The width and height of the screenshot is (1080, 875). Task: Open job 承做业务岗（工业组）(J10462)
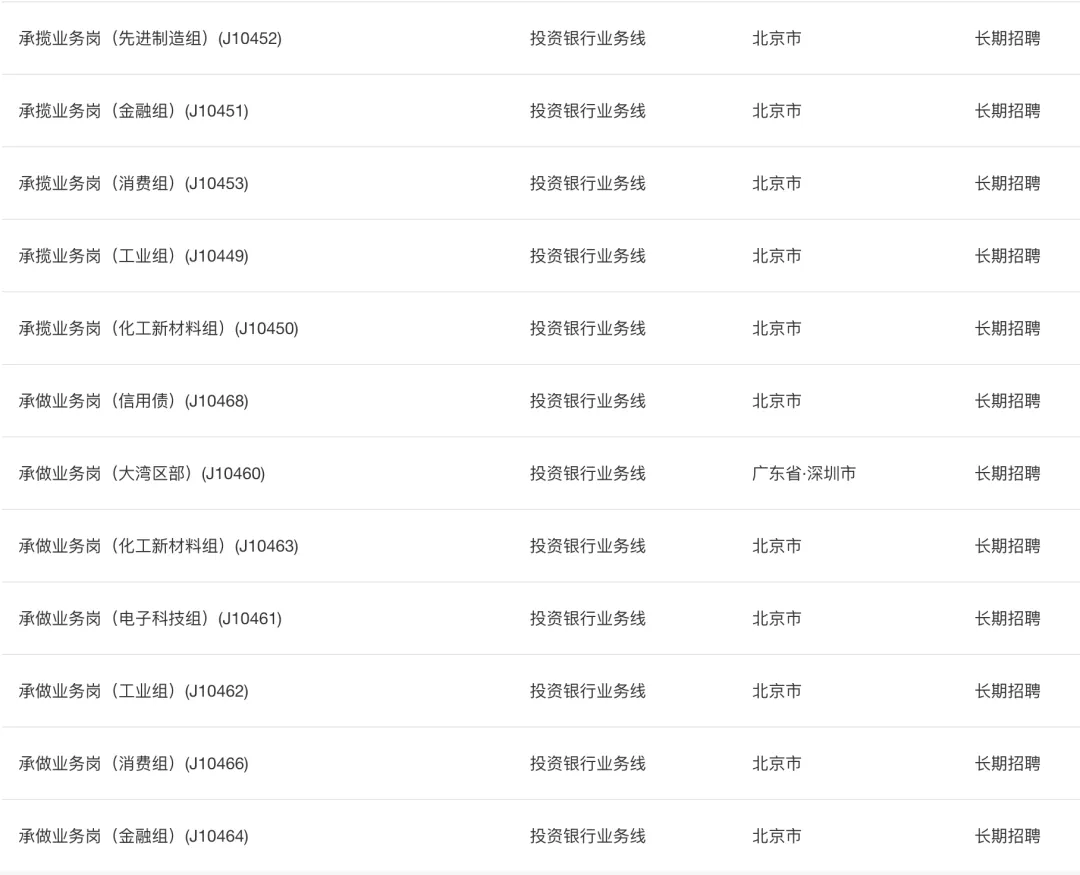(x=134, y=691)
